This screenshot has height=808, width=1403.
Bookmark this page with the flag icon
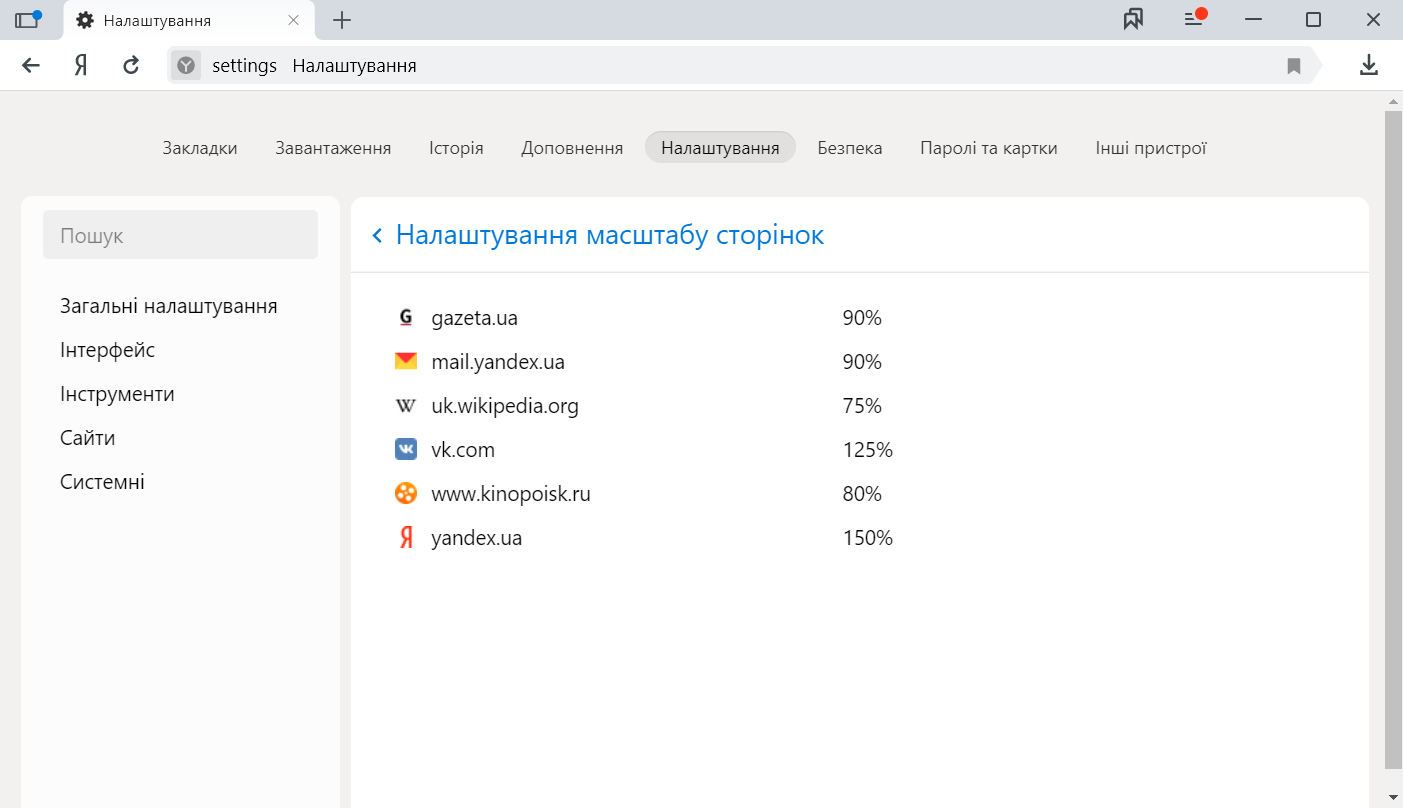pyautogui.click(x=1294, y=66)
